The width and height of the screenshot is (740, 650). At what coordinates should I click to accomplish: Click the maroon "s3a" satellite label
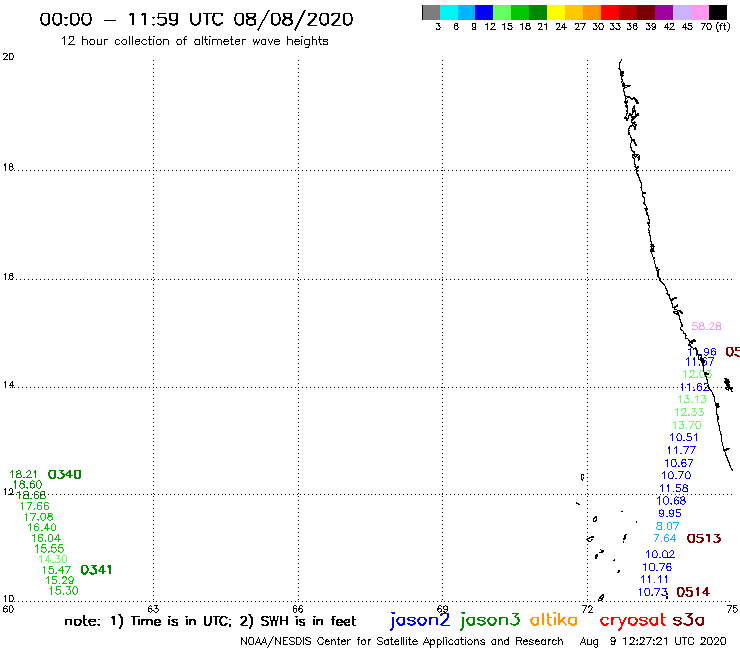(688, 620)
